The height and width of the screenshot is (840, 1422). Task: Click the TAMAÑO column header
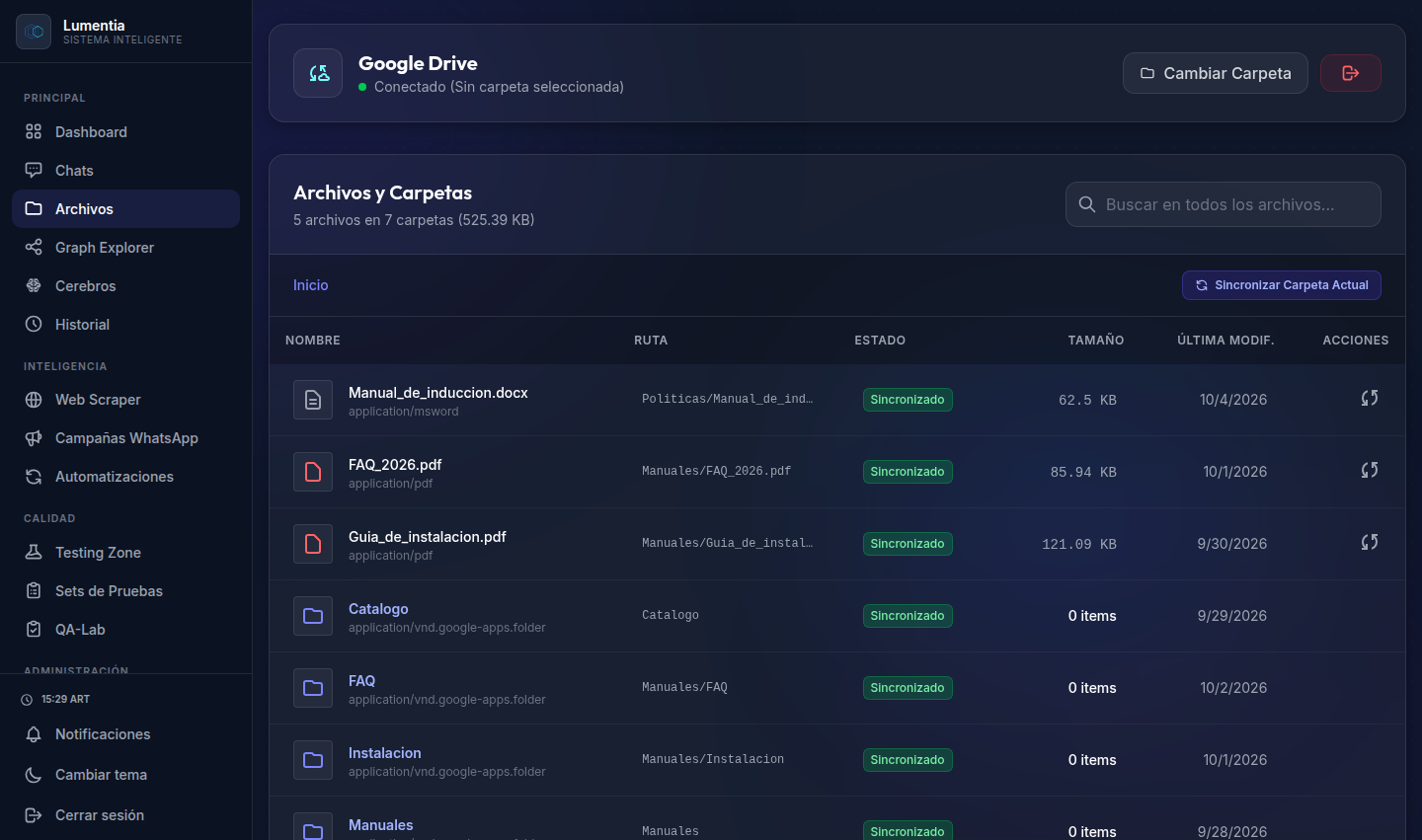(1096, 341)
